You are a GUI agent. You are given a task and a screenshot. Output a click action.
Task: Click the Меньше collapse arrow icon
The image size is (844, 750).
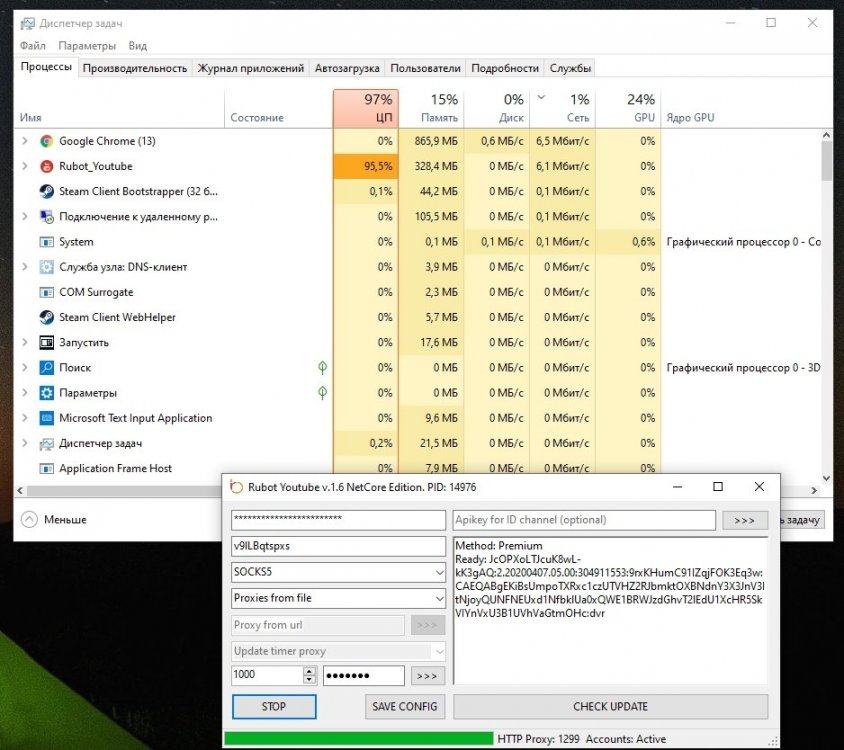pyautogui.click(x=28, y=519)
